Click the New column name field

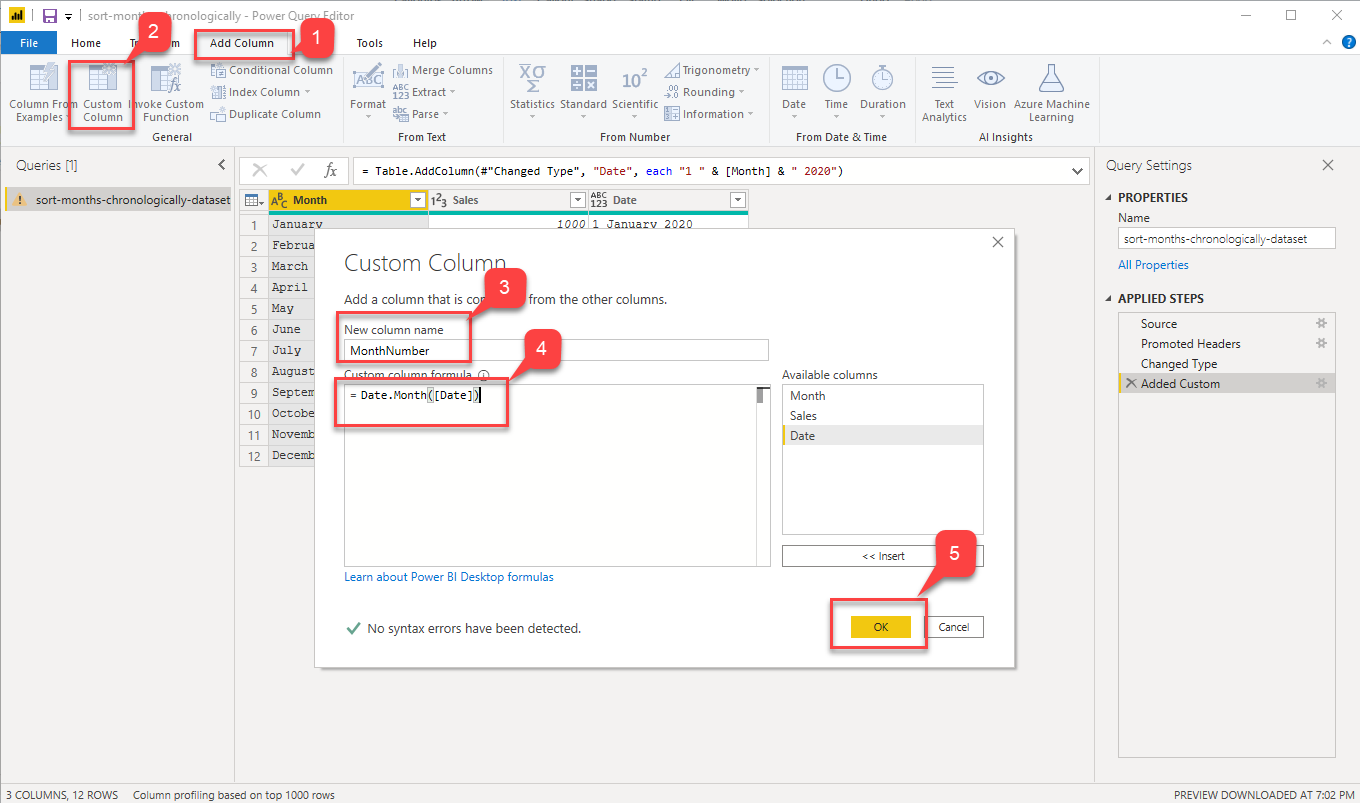(x=555, y=350)
